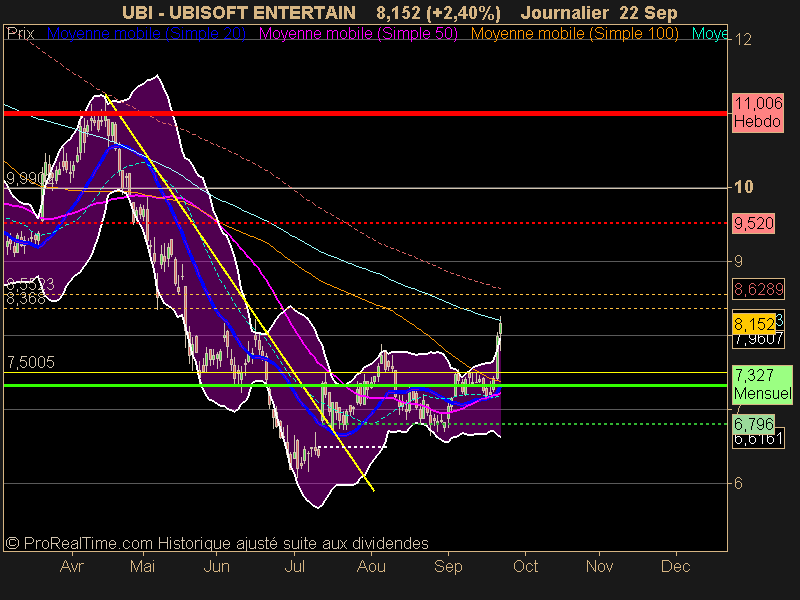Click the "8,368" level label on the chart
The height and width of the screenshot is (600, 800).
tap(26, 299)
